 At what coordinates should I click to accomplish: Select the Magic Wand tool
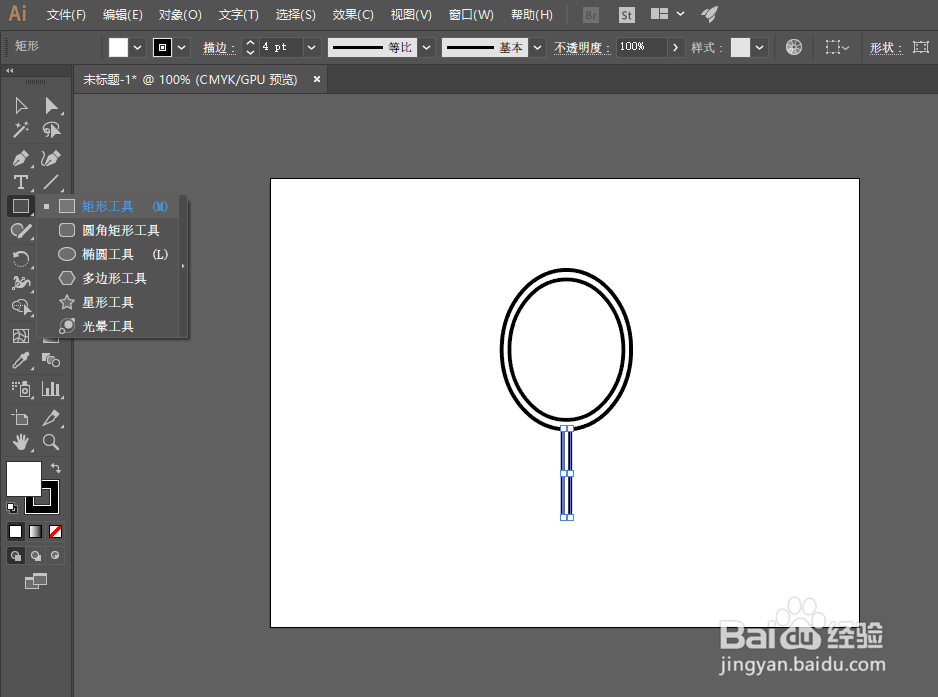click(21, 129)
